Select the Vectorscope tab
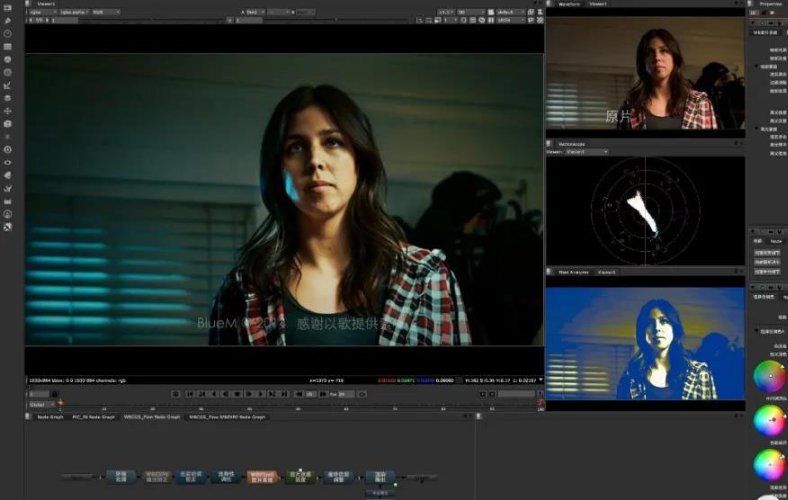 tap(573, 144)
